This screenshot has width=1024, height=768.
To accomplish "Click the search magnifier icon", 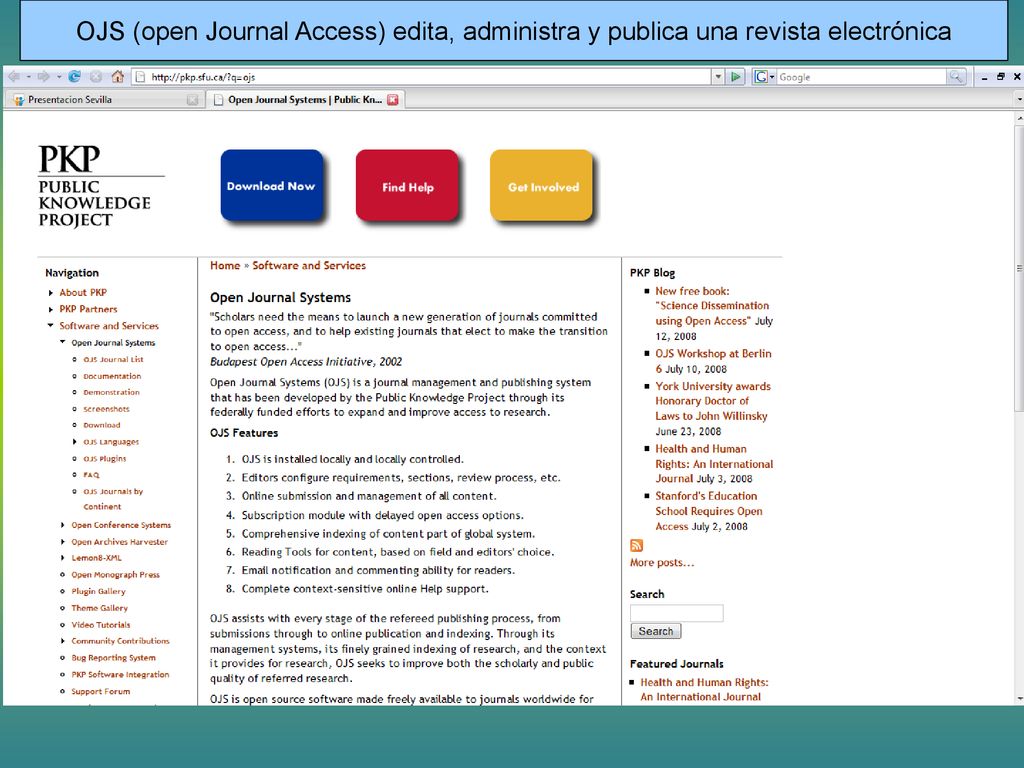I will [x=956, y=77].
